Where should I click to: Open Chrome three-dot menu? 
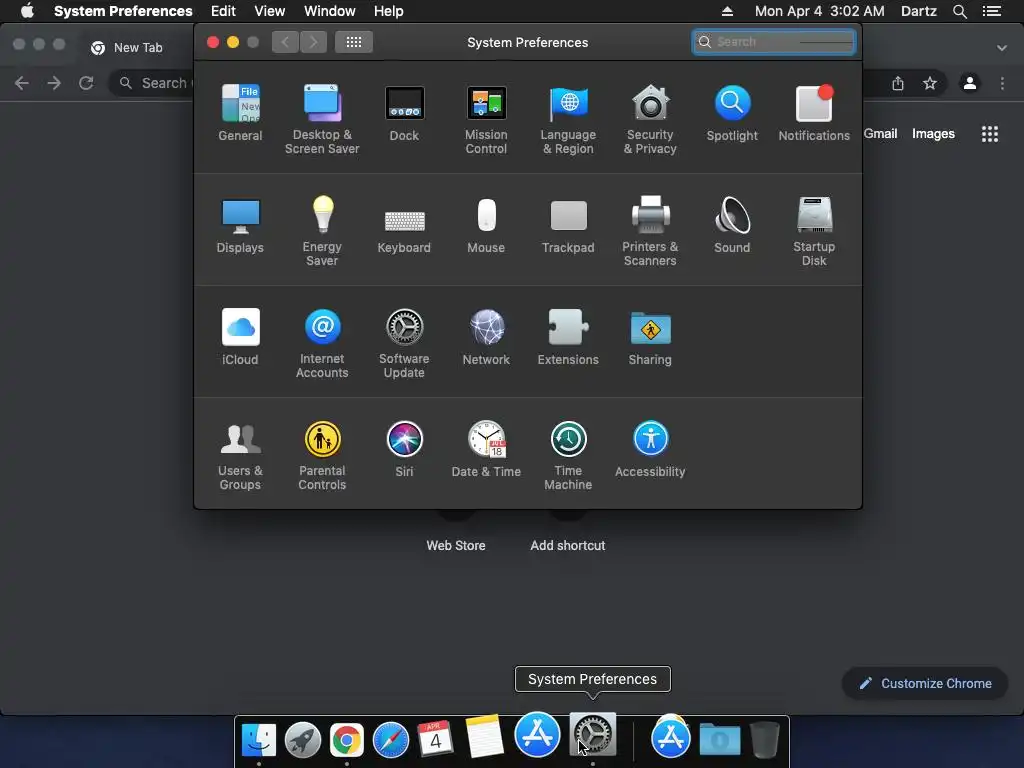tap(1002, 83)
